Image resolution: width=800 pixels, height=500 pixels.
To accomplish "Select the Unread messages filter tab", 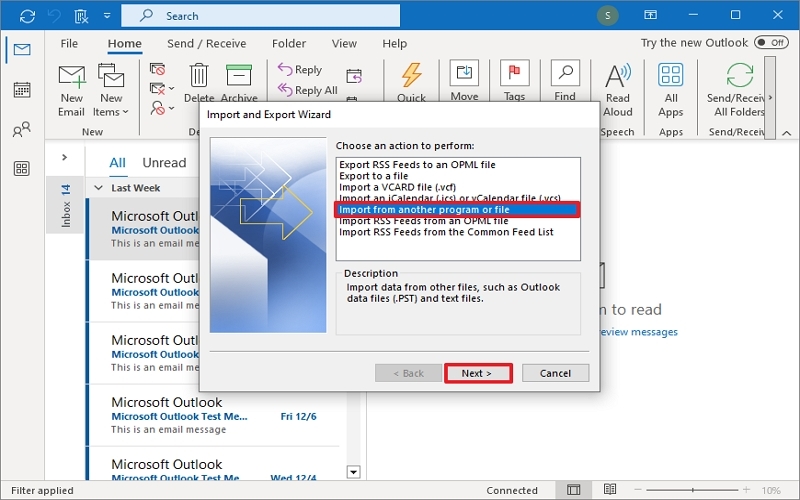I will tap(164, 163).
